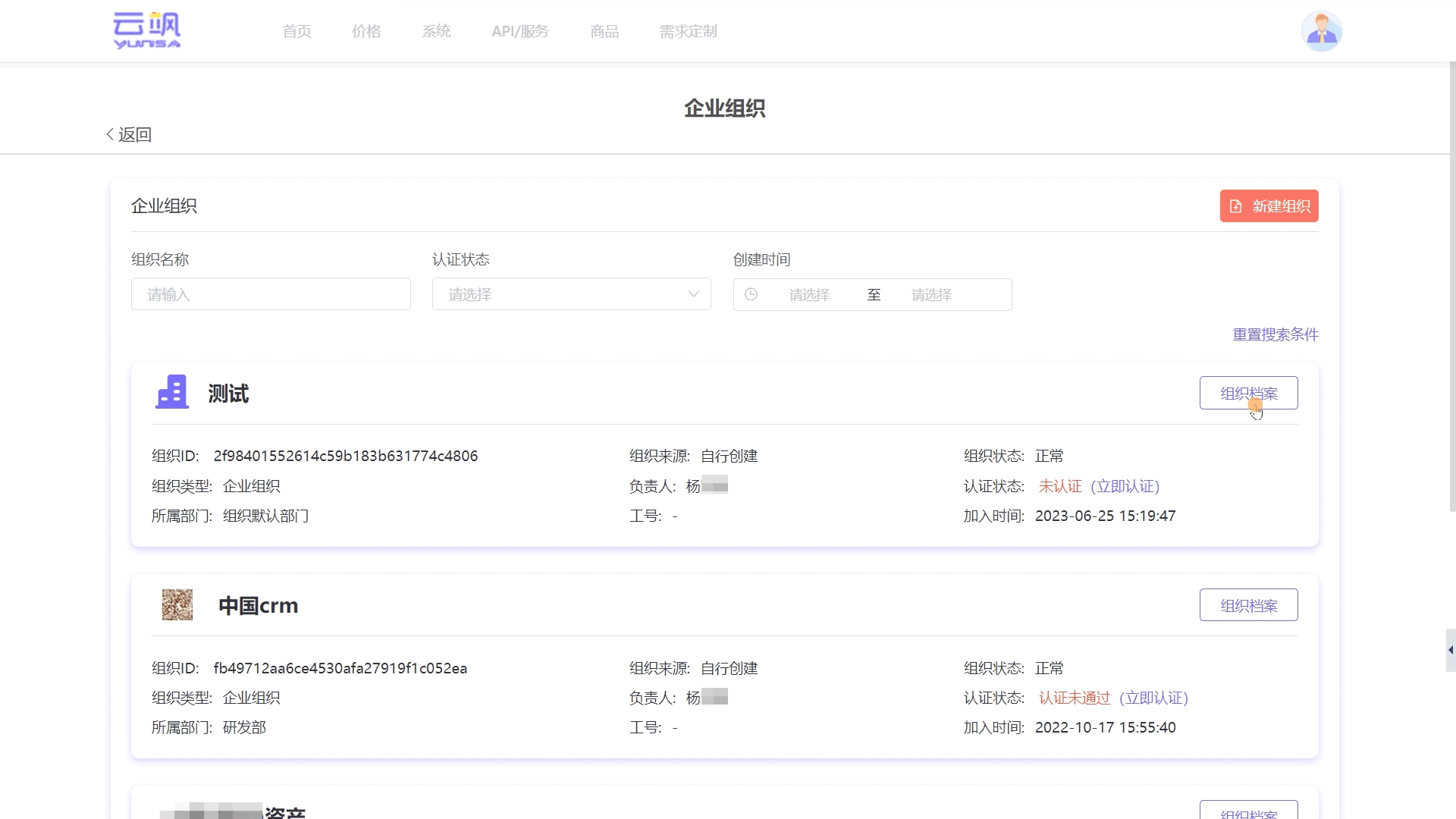The image size is (1456, 819).
Task: Open the API/服务 menu item
Action: [x=520, y=31]
